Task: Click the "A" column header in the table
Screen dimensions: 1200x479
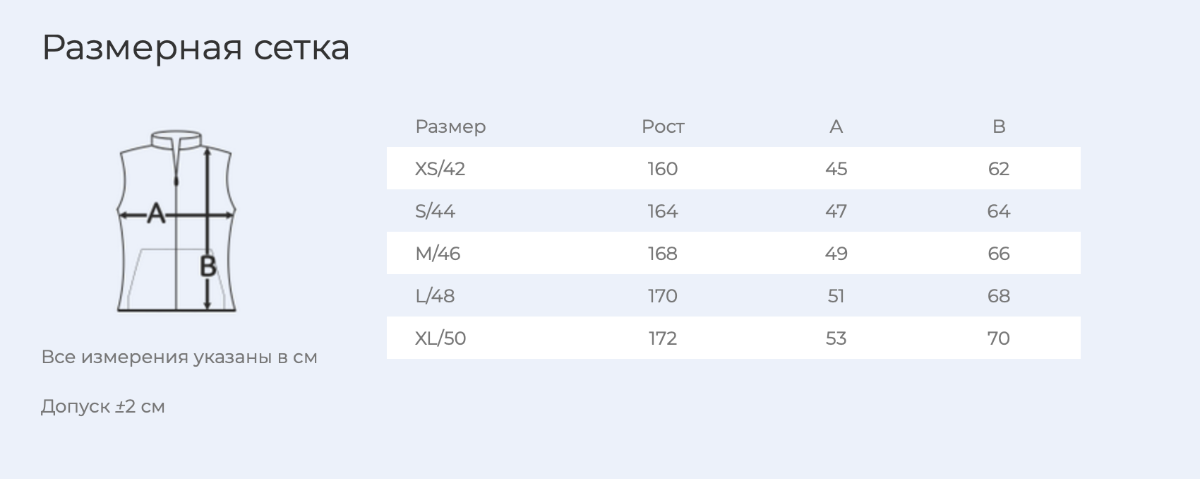Action: point(836,127)
